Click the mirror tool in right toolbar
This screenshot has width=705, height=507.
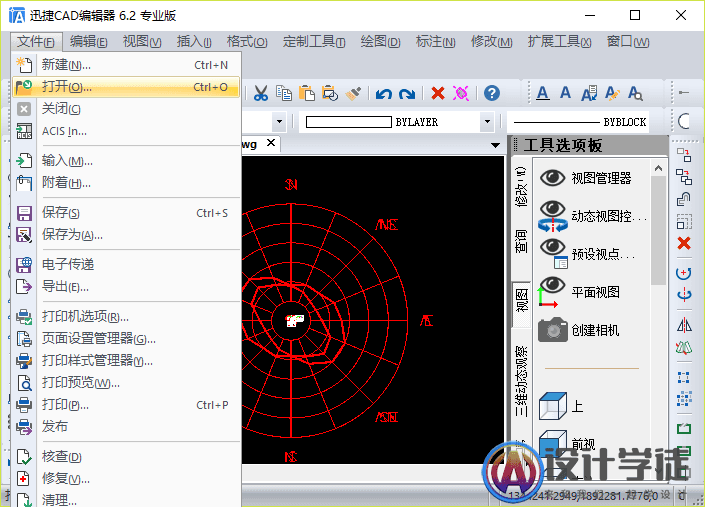point(684,325)
